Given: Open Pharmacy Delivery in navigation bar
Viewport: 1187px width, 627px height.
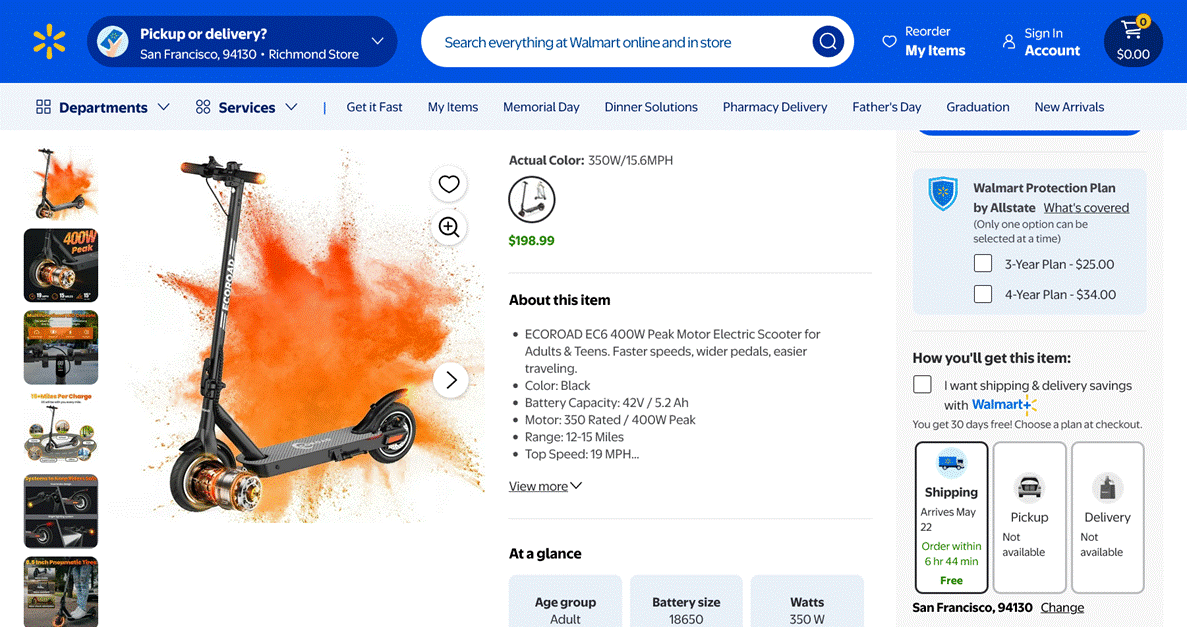Looking at the screenshot, I should coord(774,107).
